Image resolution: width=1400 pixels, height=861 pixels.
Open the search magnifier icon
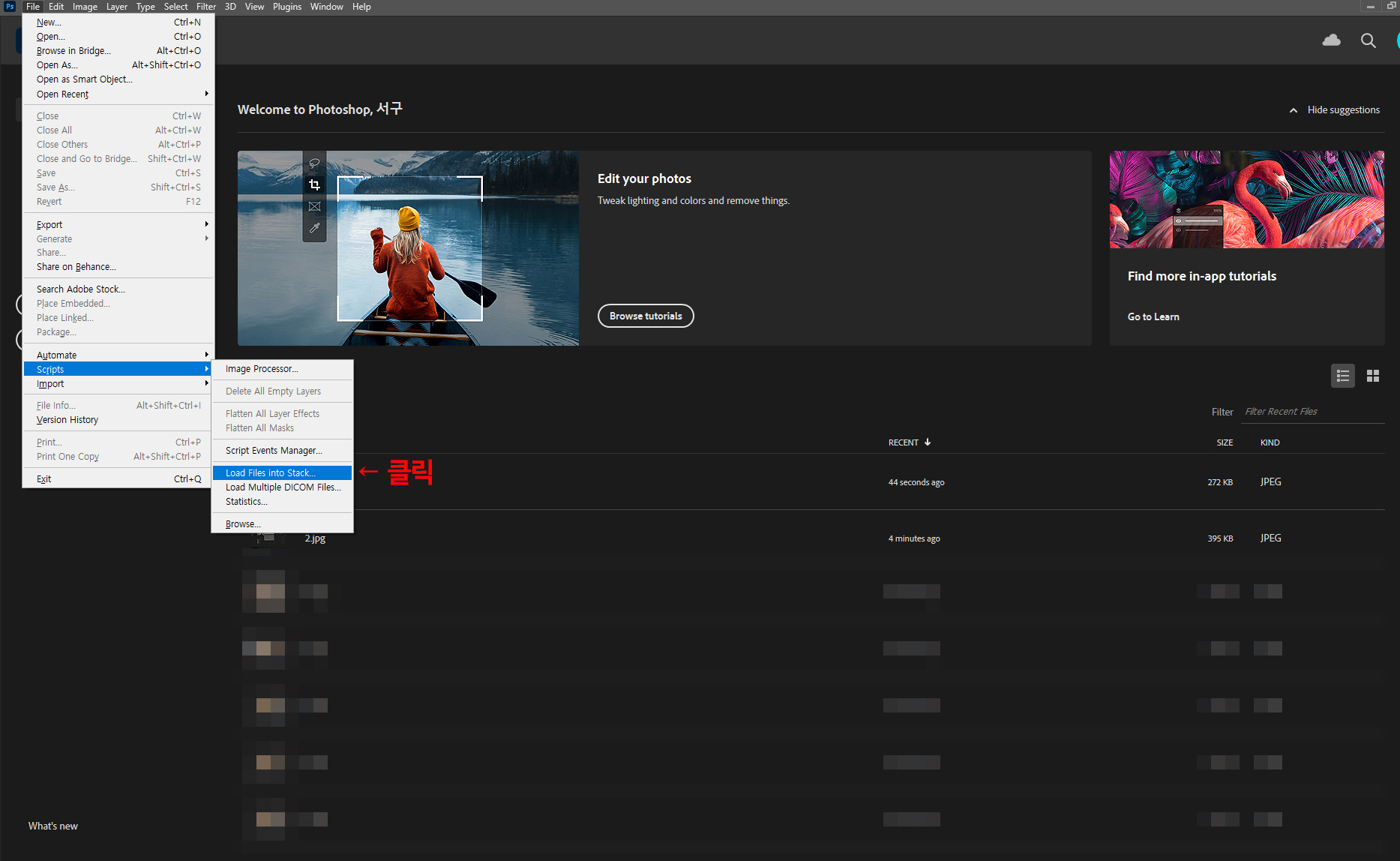tap(1369, 40)
